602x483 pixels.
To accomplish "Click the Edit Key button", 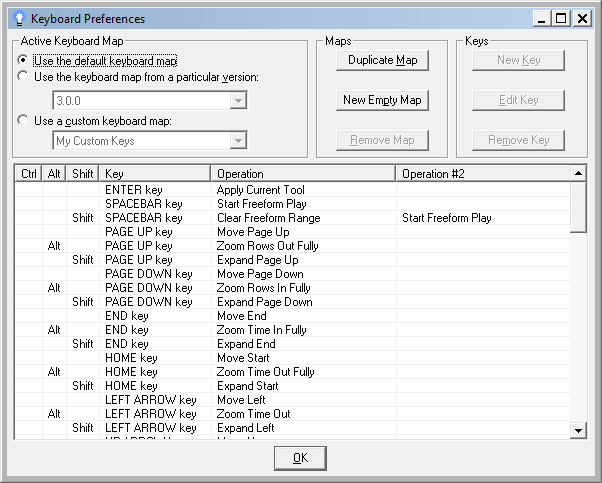I will click(x=518, y=100).
